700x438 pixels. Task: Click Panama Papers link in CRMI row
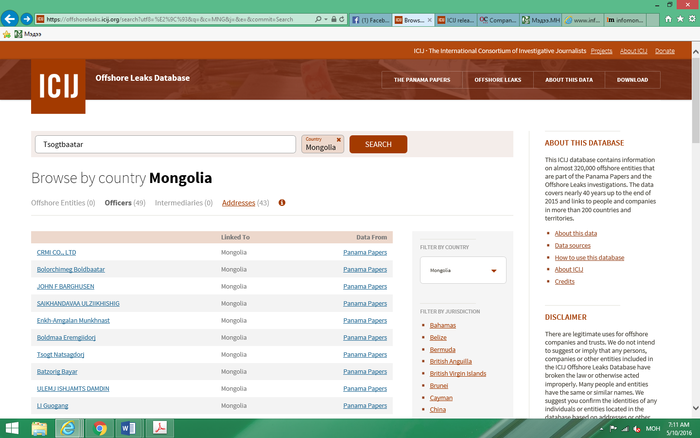tap(365, 252)
